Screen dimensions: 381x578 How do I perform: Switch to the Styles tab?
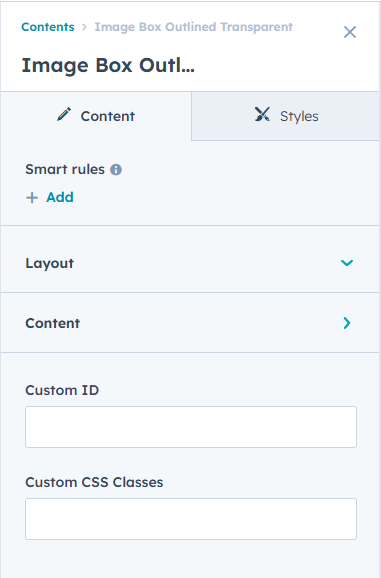[x=286, y=116]
